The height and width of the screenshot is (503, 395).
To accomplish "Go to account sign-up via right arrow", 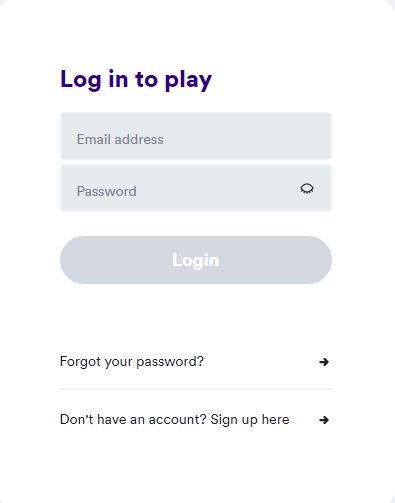I will [x=324, y=420].
